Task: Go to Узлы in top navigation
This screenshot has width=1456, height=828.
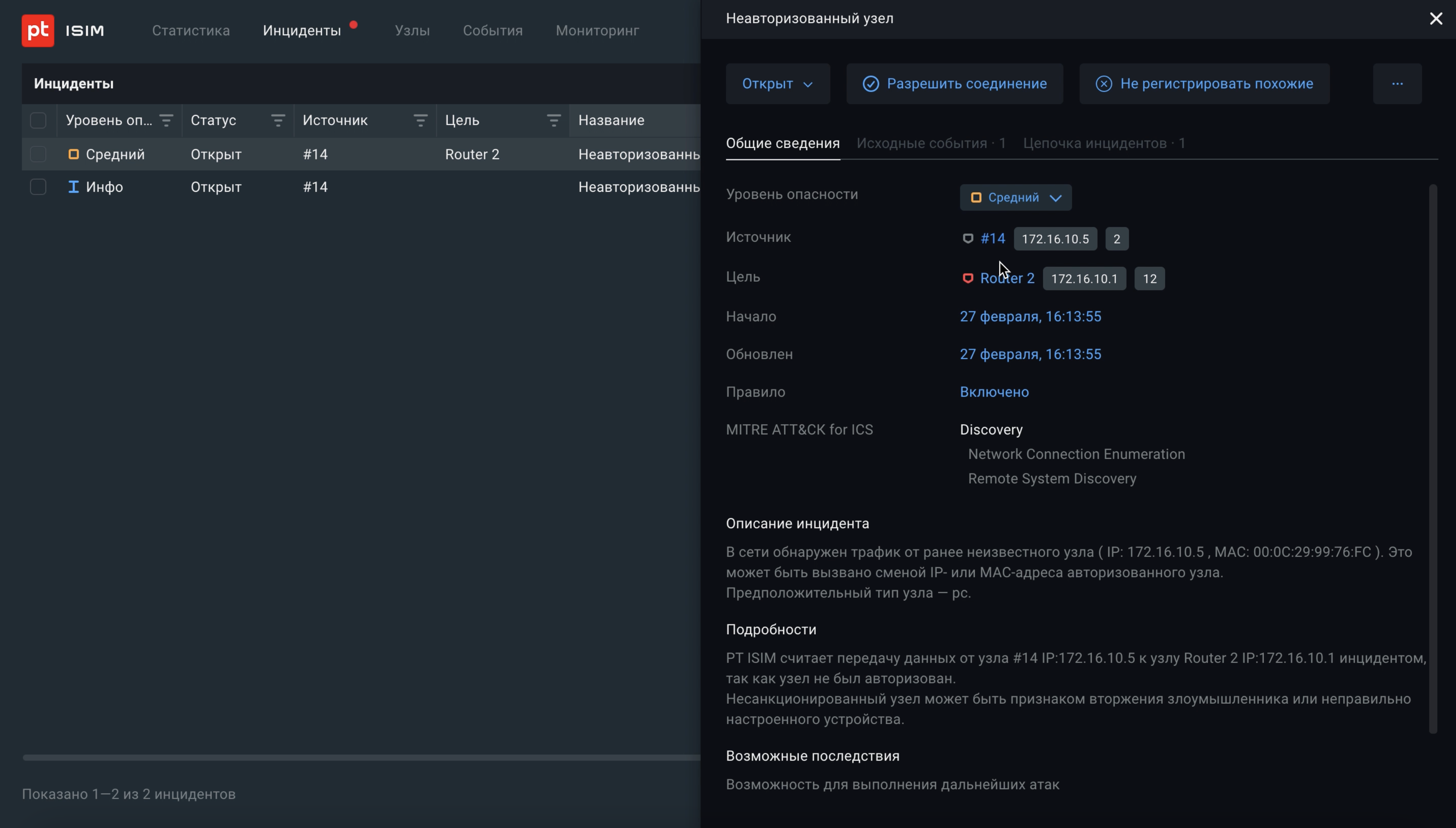Action: click(412, 31)
